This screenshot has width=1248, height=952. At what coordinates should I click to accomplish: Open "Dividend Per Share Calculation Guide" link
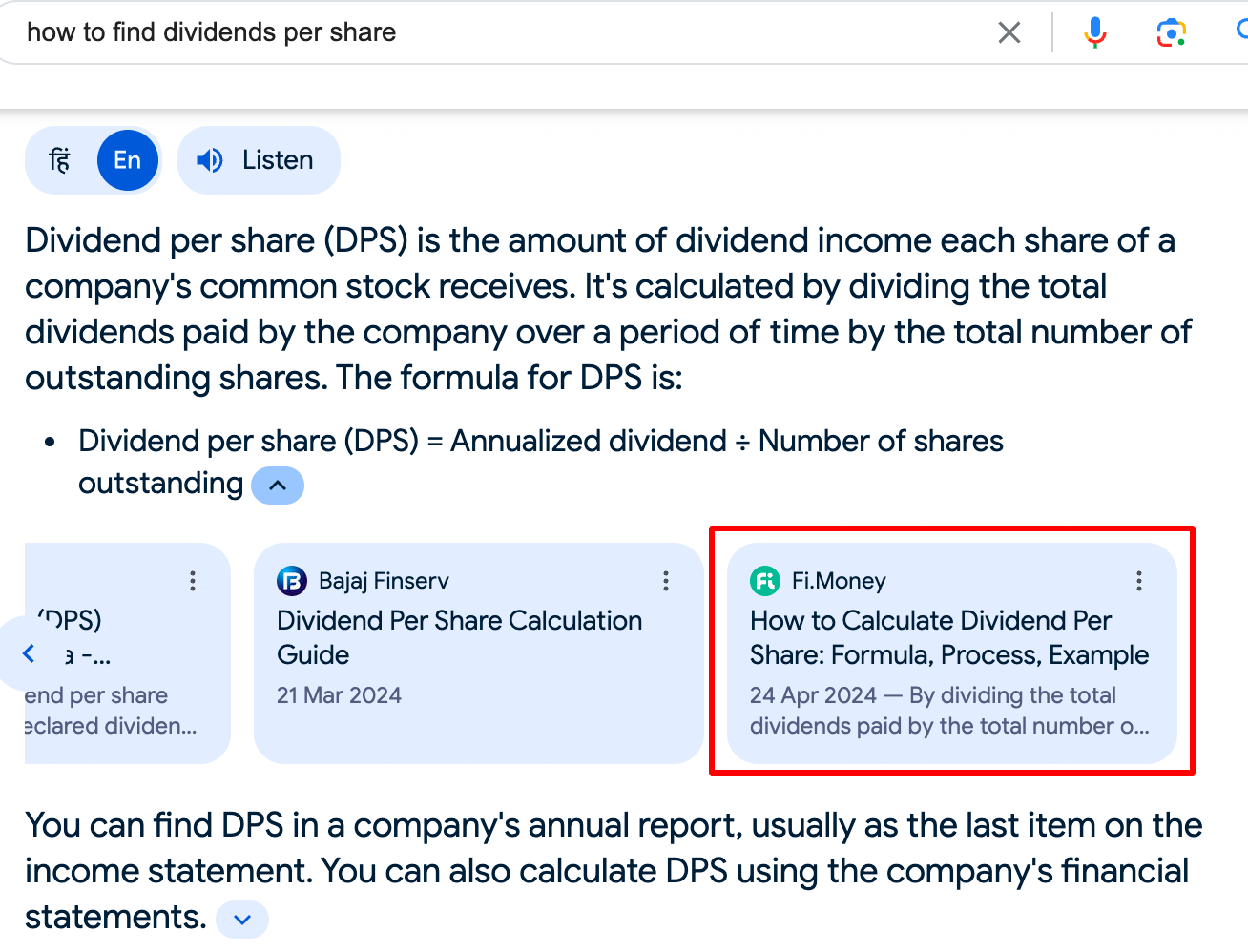pyautogui.click(x=459, y=637)
